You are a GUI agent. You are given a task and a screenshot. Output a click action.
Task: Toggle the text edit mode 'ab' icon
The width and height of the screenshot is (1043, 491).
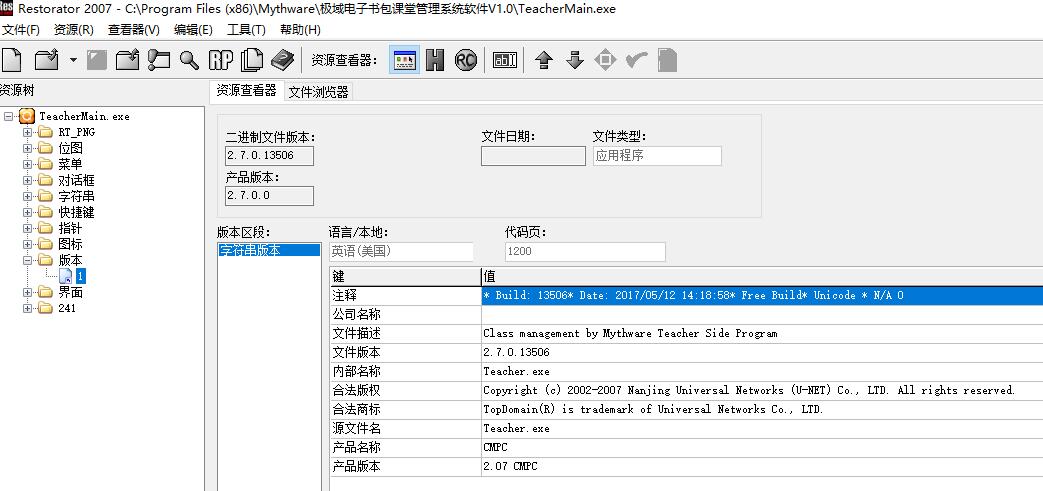point(505,60)
